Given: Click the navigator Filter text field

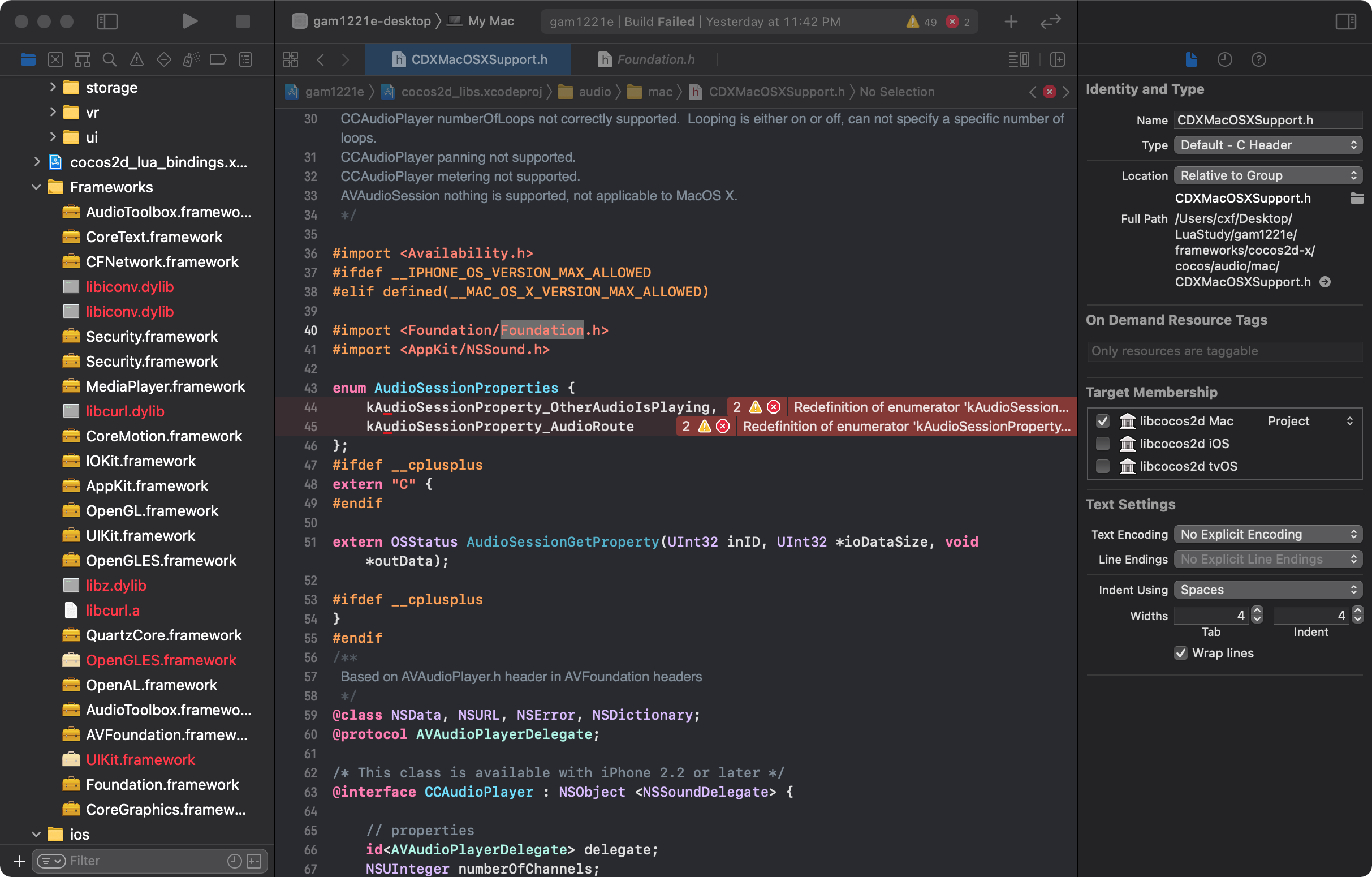Looking at the screenshot, I should coord(143,861).
